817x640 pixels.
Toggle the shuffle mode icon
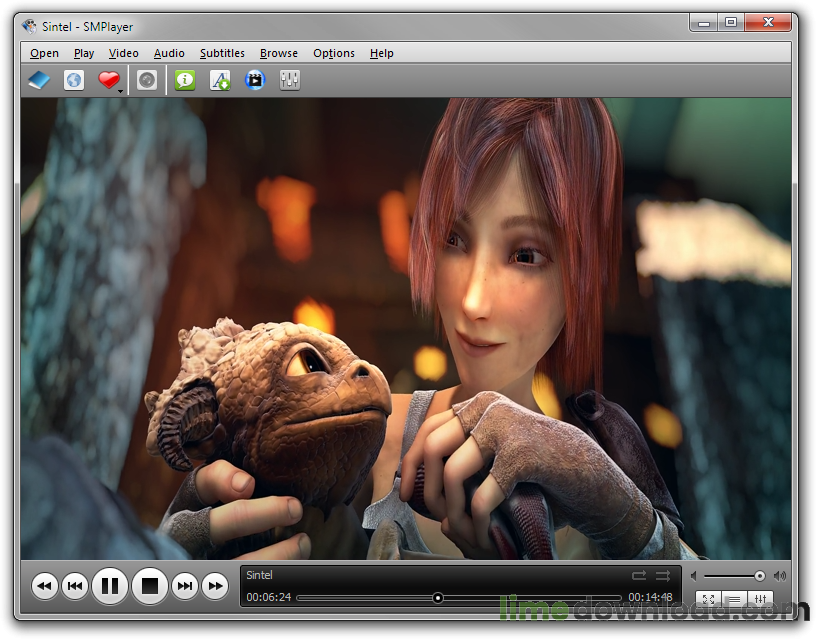tap(662, 575)
